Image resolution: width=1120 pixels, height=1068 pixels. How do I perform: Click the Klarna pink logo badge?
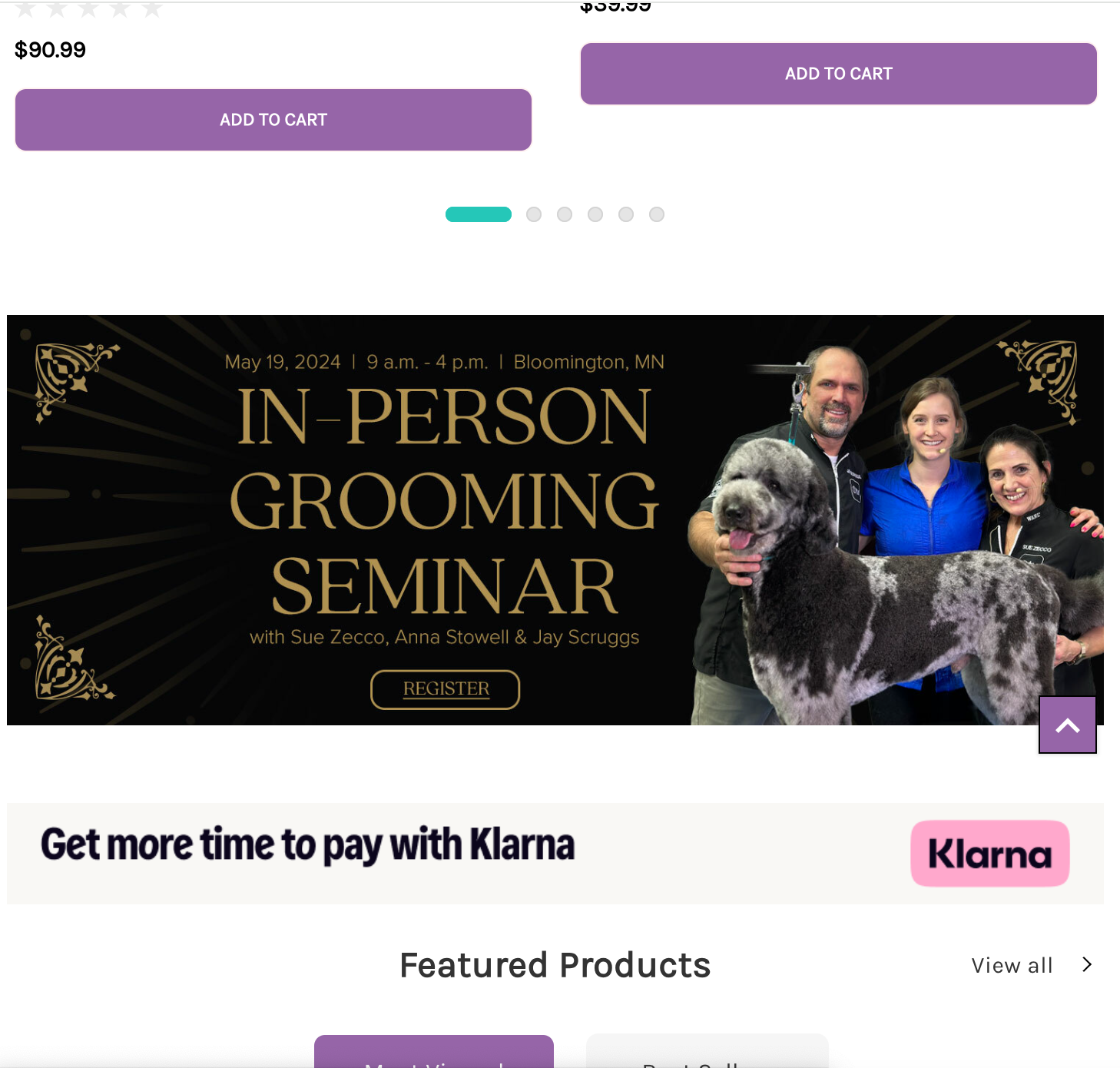[x=989, y=853]
